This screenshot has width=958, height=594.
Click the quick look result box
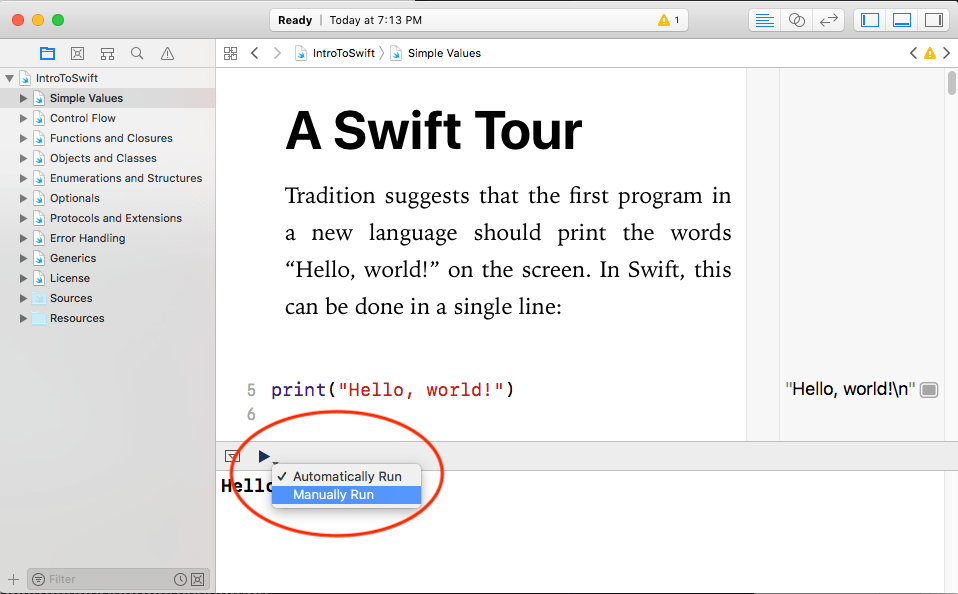[x=929, y=390]
